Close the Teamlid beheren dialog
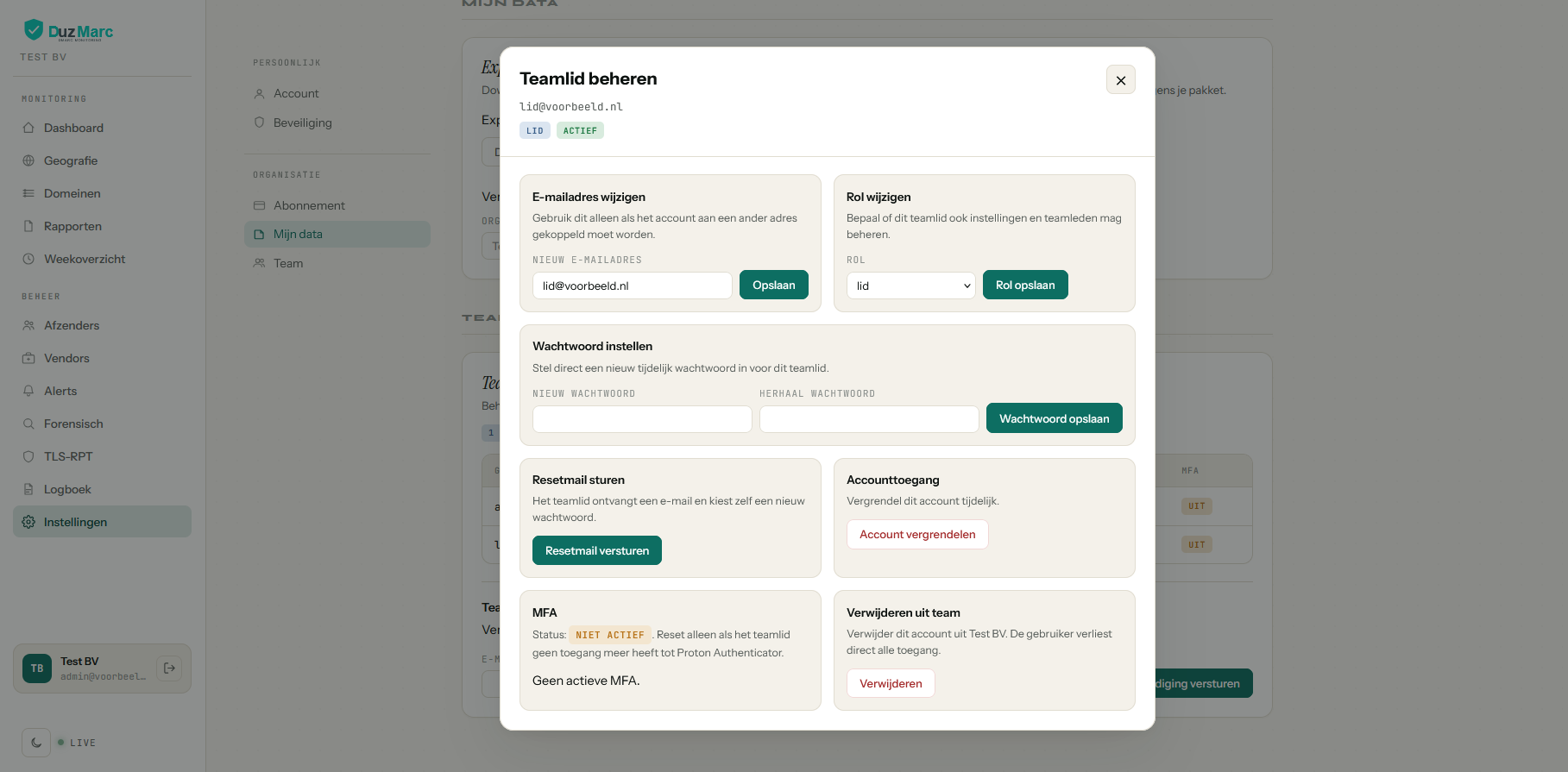Viewport: 1568px width, 772px height. [x=1121, y=80]
